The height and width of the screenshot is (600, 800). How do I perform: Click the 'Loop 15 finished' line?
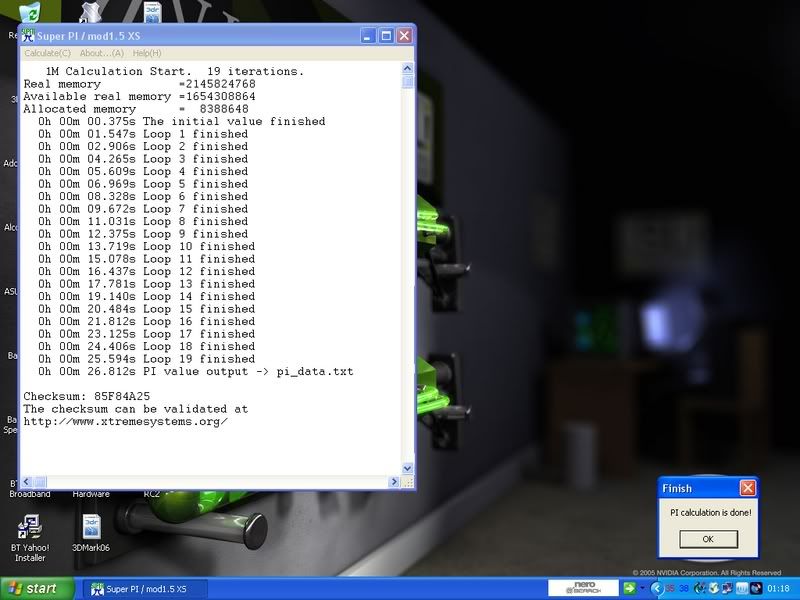point(146,309)
